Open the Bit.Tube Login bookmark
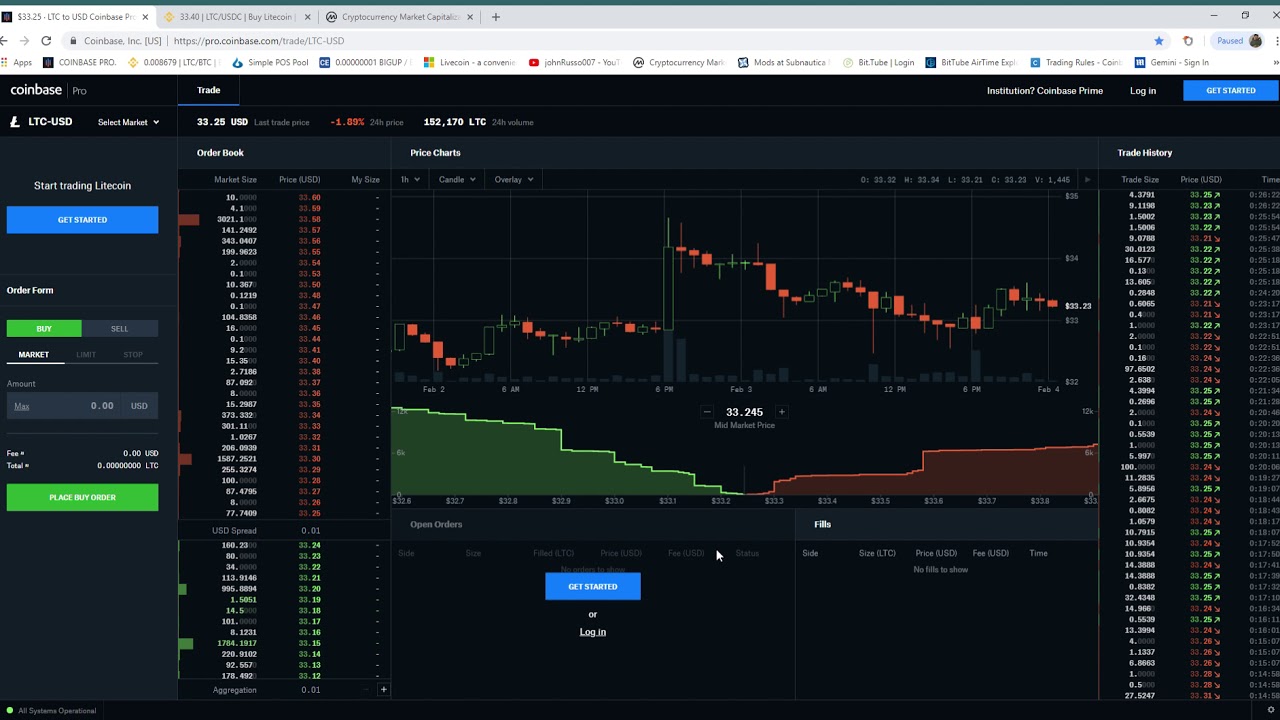Image resolution: width=1280 pixels, height=720 pixels. (878, 62)
